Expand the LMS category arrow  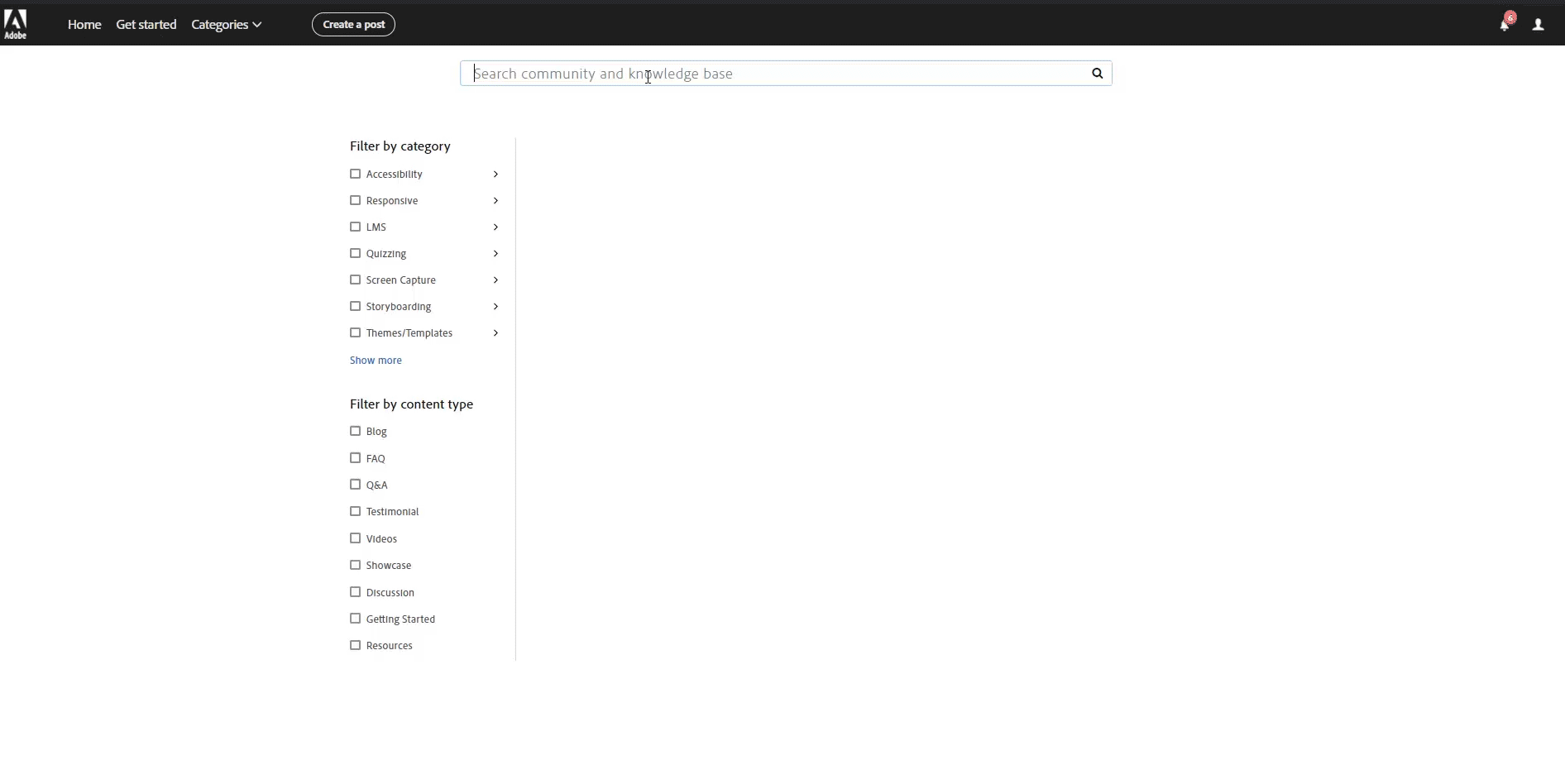point(495,227)
